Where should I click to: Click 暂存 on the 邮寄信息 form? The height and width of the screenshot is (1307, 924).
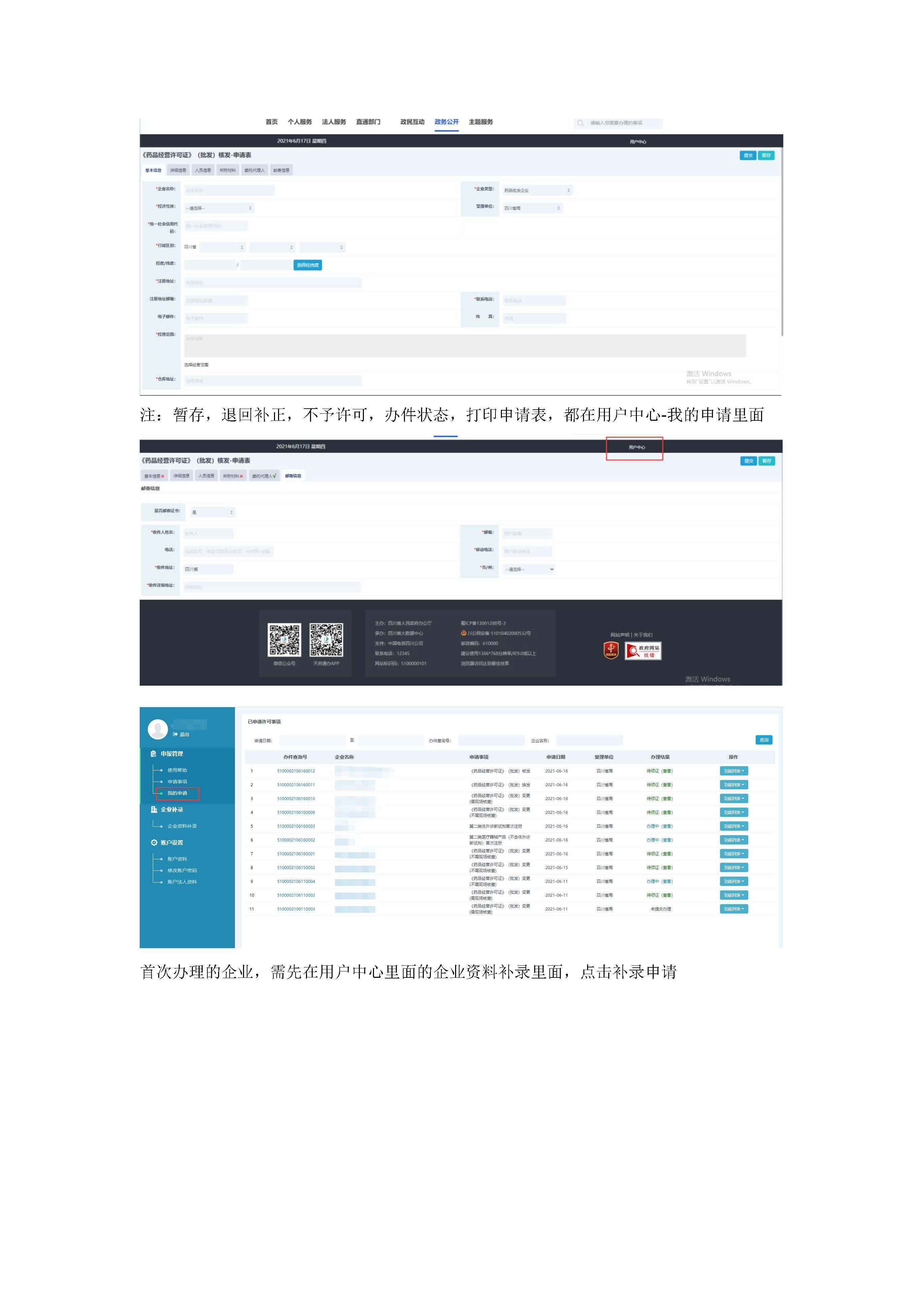point(767,461)
